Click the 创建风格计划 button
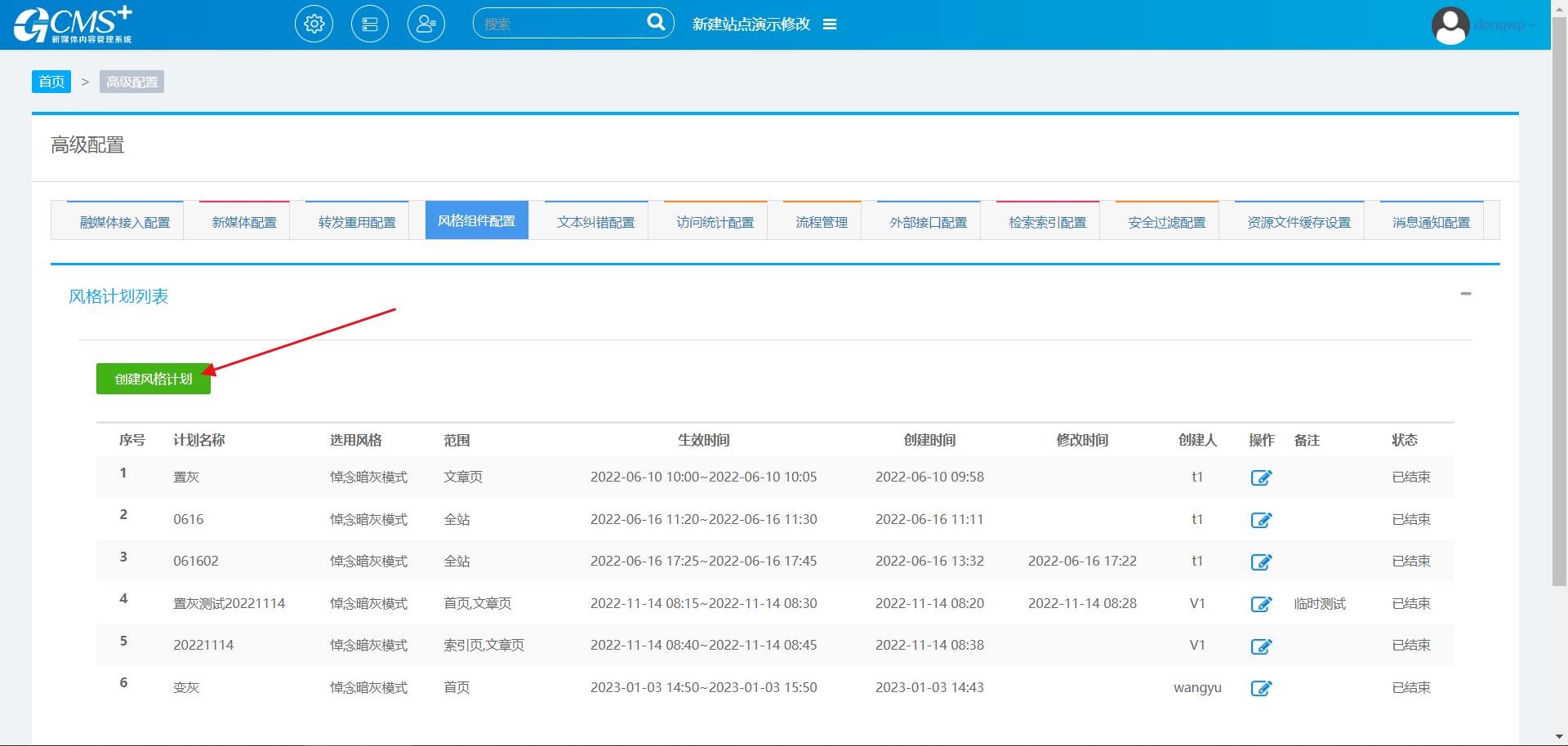The image size is (1568, 746). (x=154, y=379)
